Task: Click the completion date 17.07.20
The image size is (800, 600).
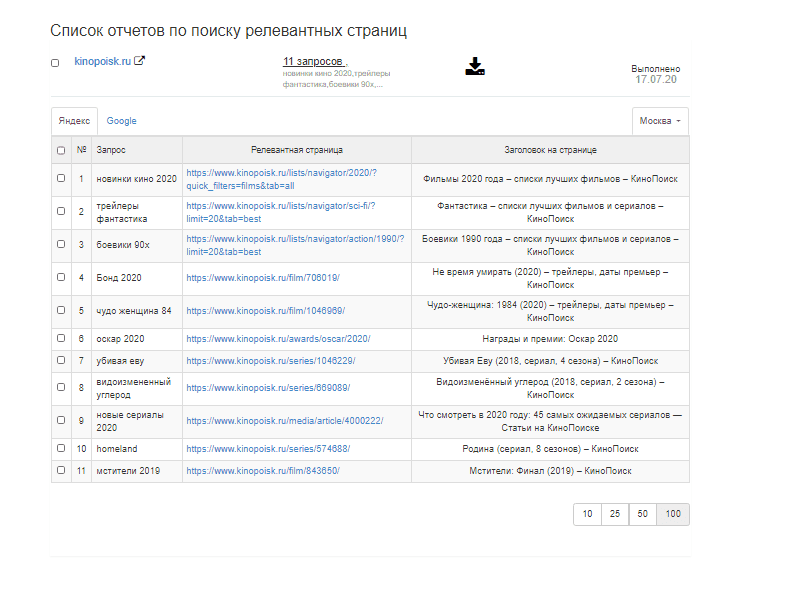Action: point(656,80)
